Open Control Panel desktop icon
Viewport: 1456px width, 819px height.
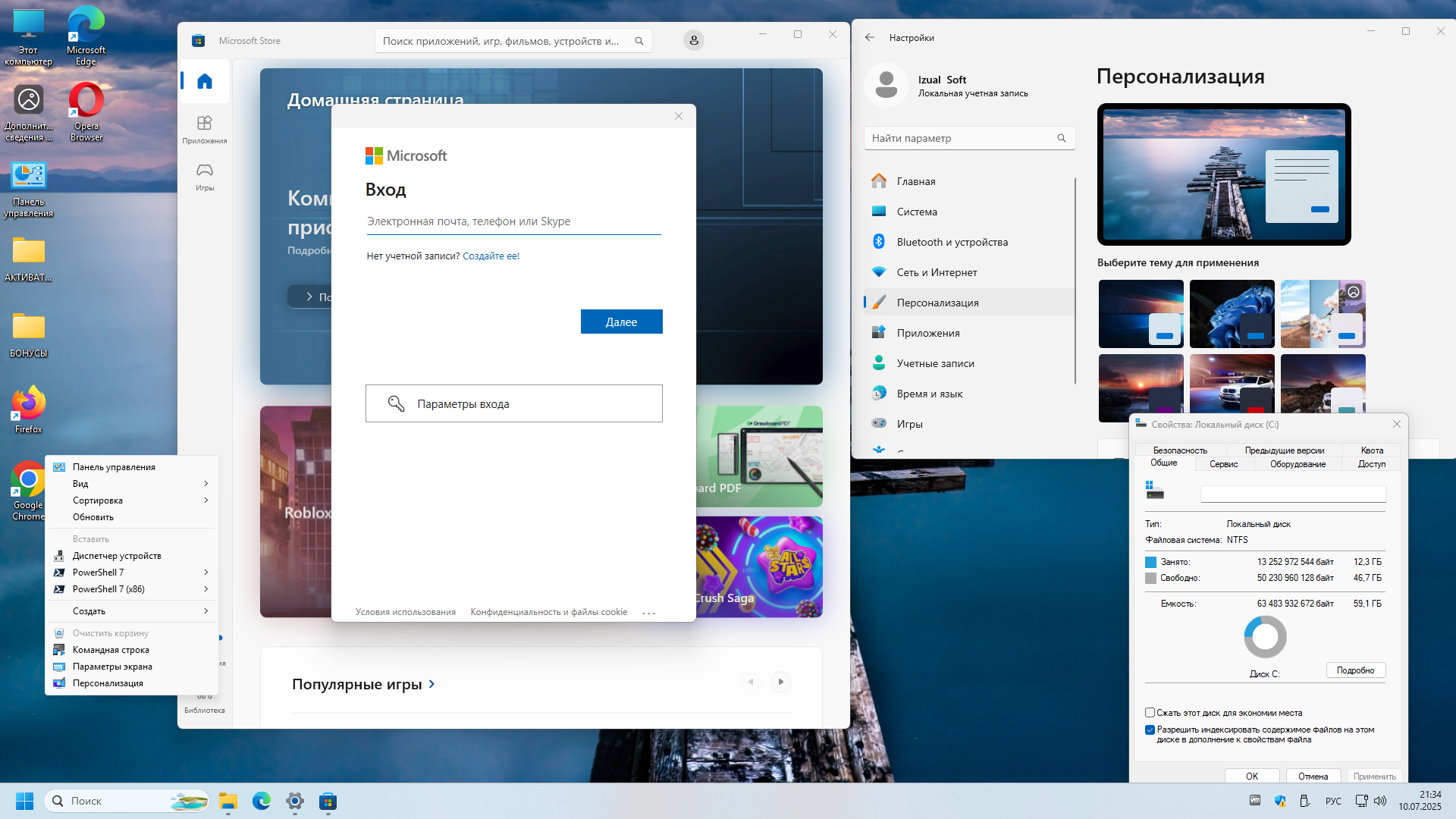28,190
